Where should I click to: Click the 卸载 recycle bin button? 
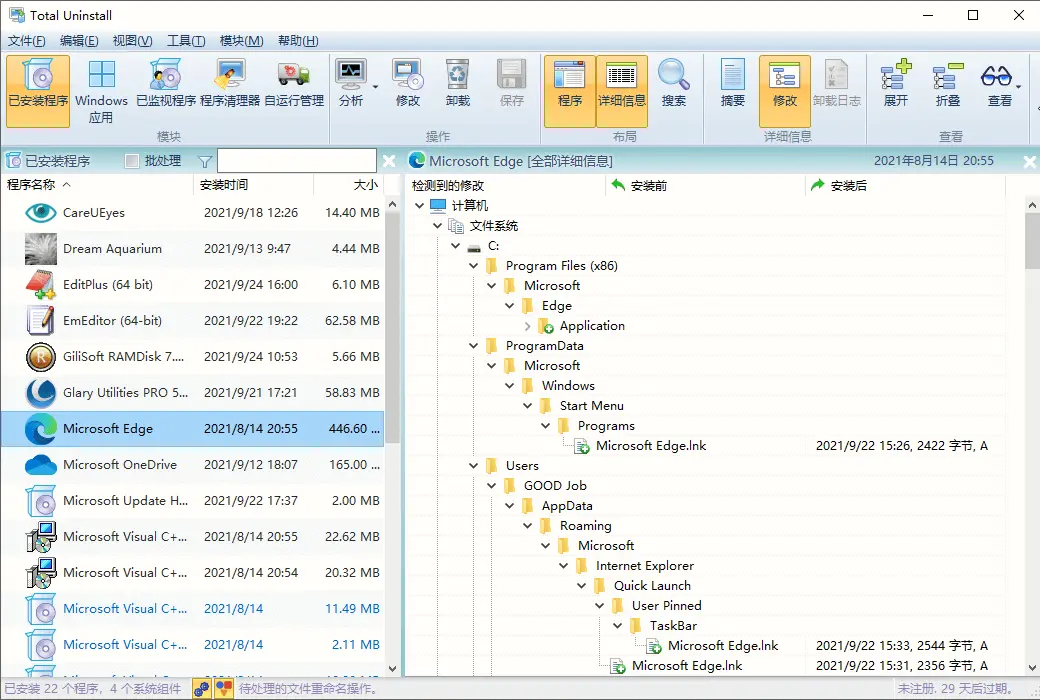(458, 84)
